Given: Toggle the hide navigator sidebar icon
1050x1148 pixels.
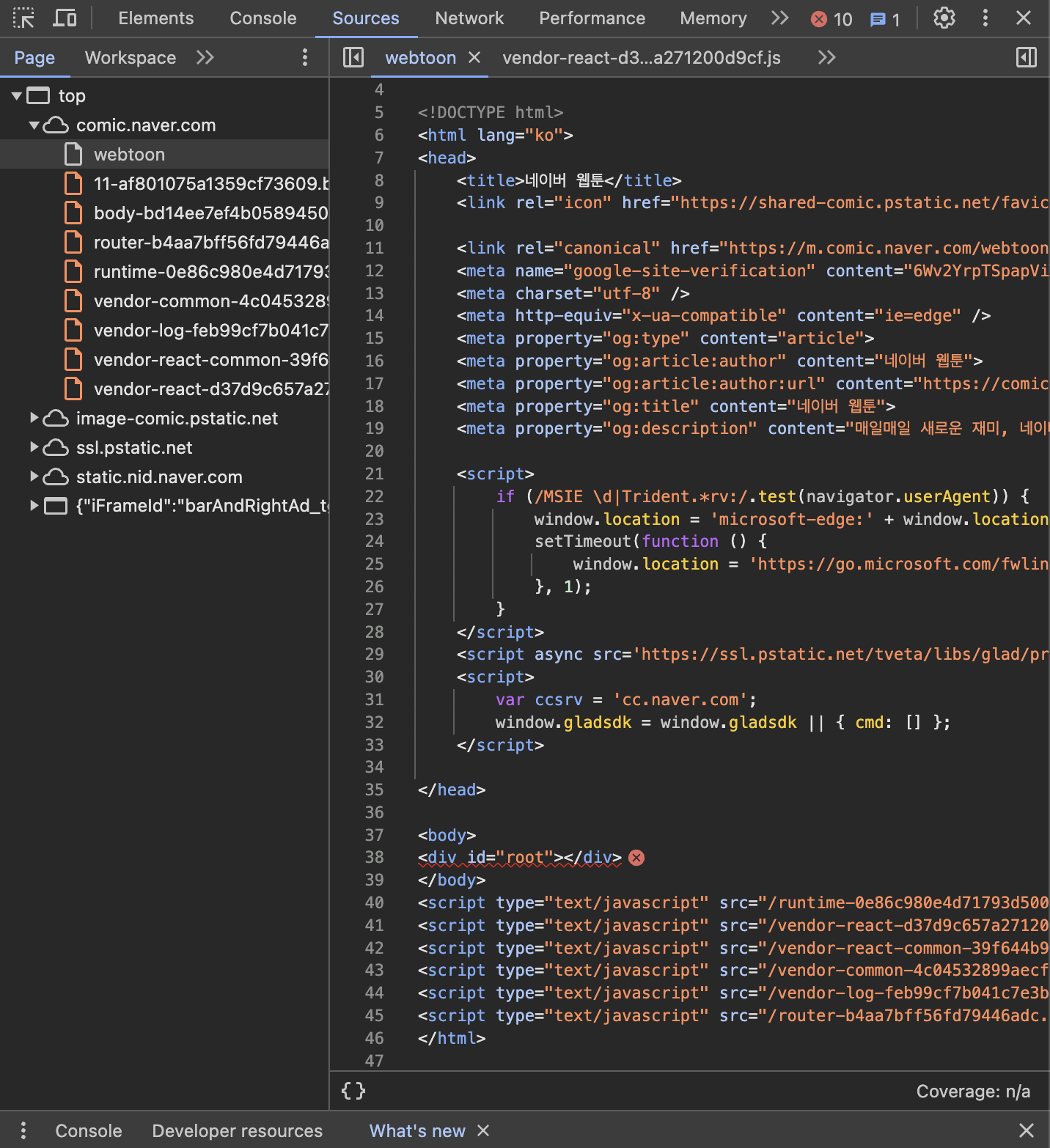Looking at the screenshot, I should [353, 57].
